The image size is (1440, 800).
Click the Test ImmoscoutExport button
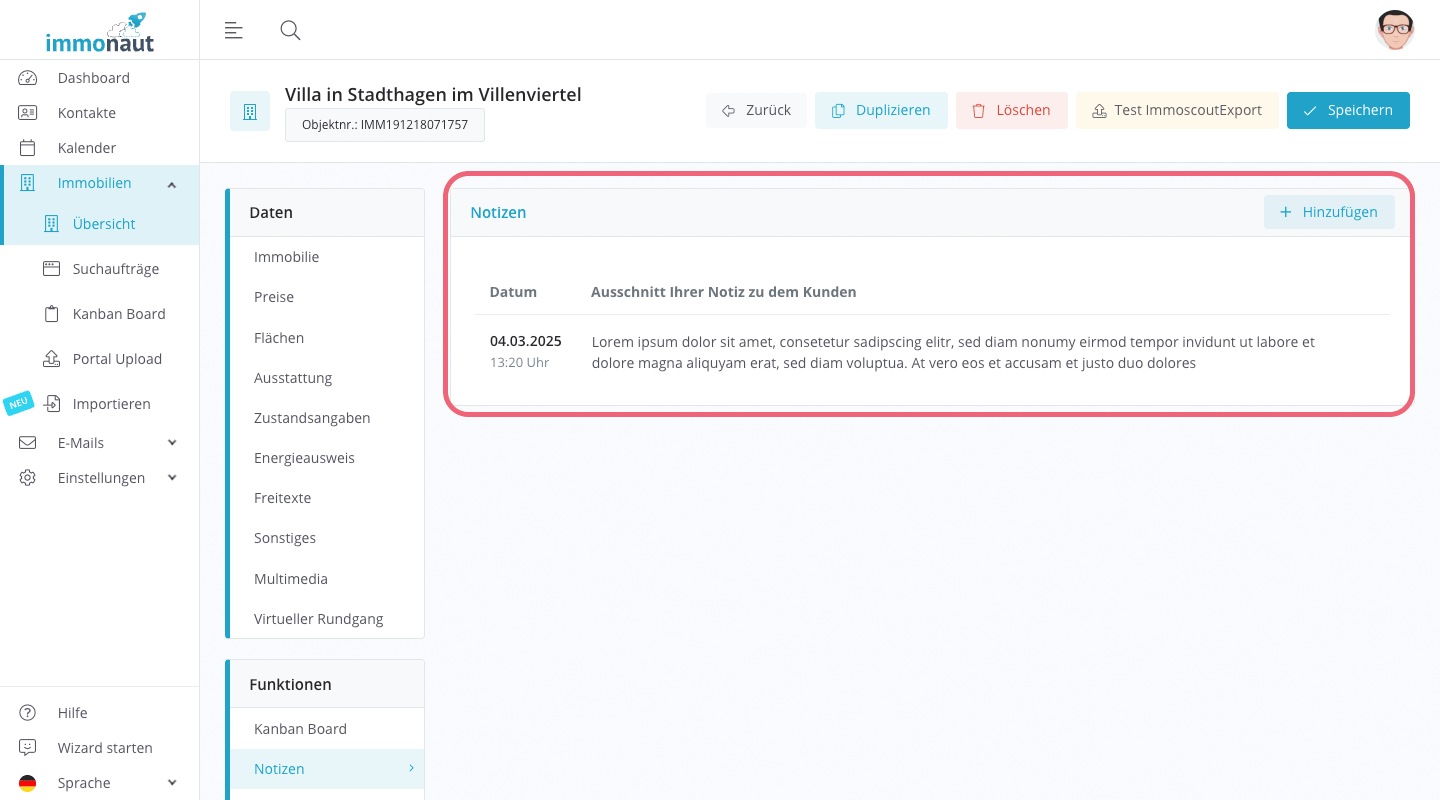pos(1177,110)
